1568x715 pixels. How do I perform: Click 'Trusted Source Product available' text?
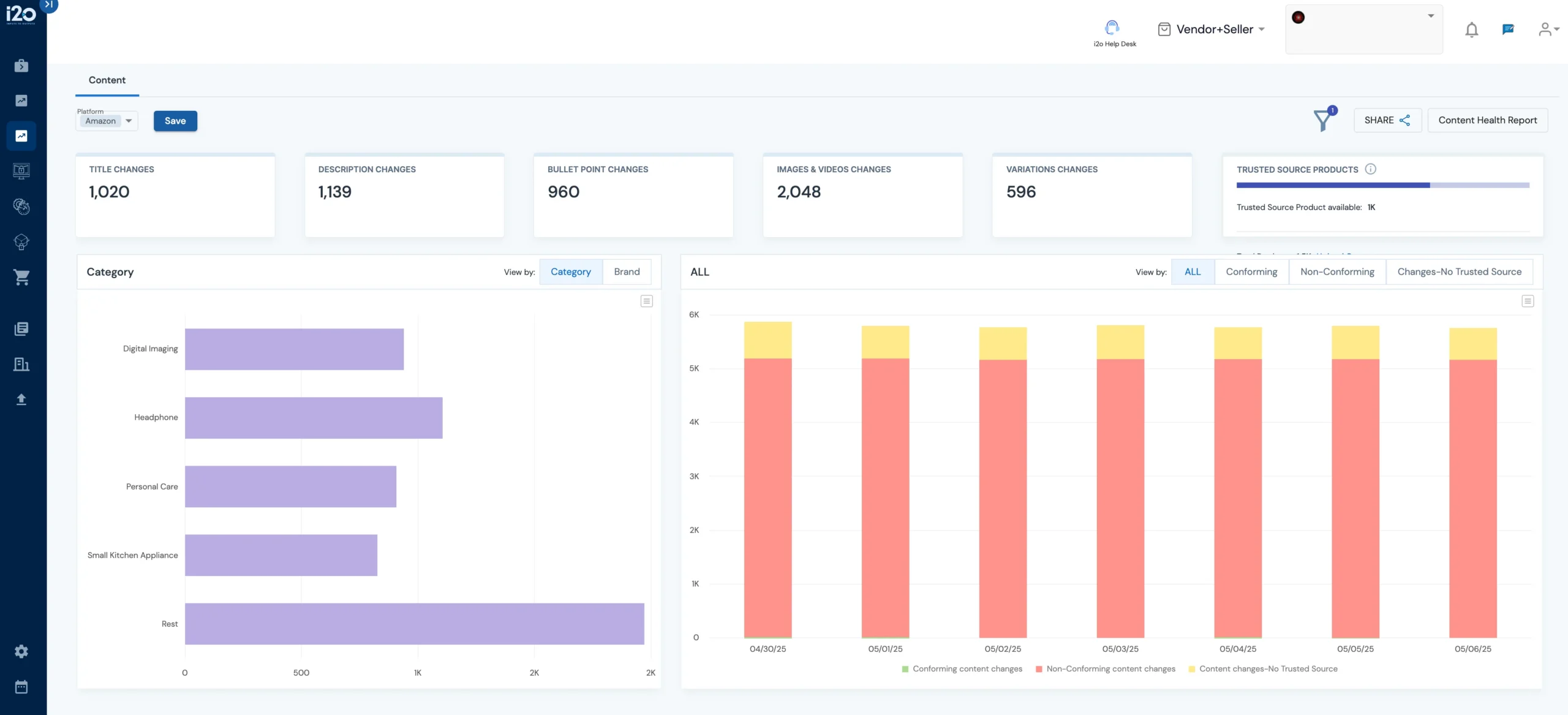point(1299,208)
